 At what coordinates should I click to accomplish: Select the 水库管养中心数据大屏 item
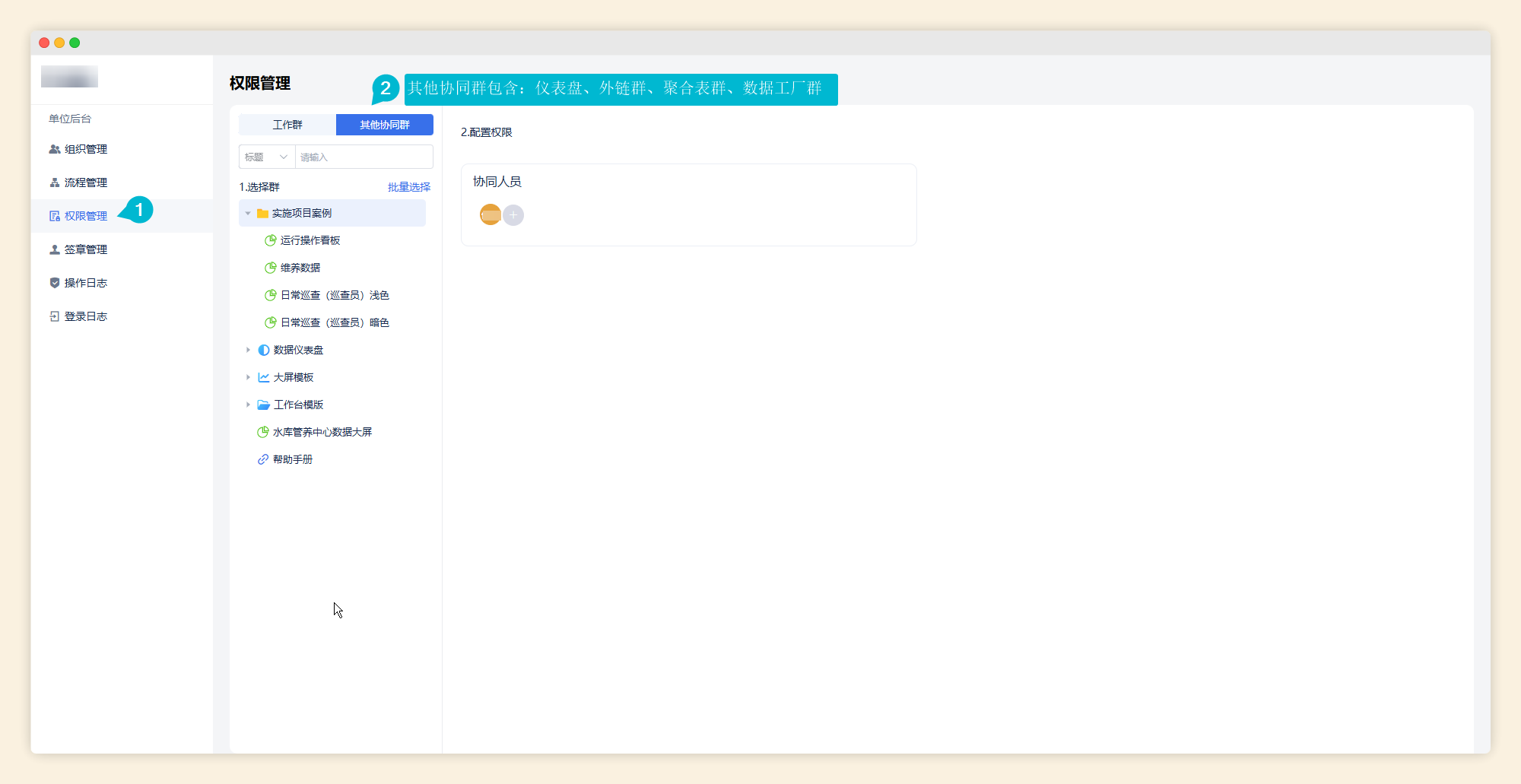[x=322, y=432]
